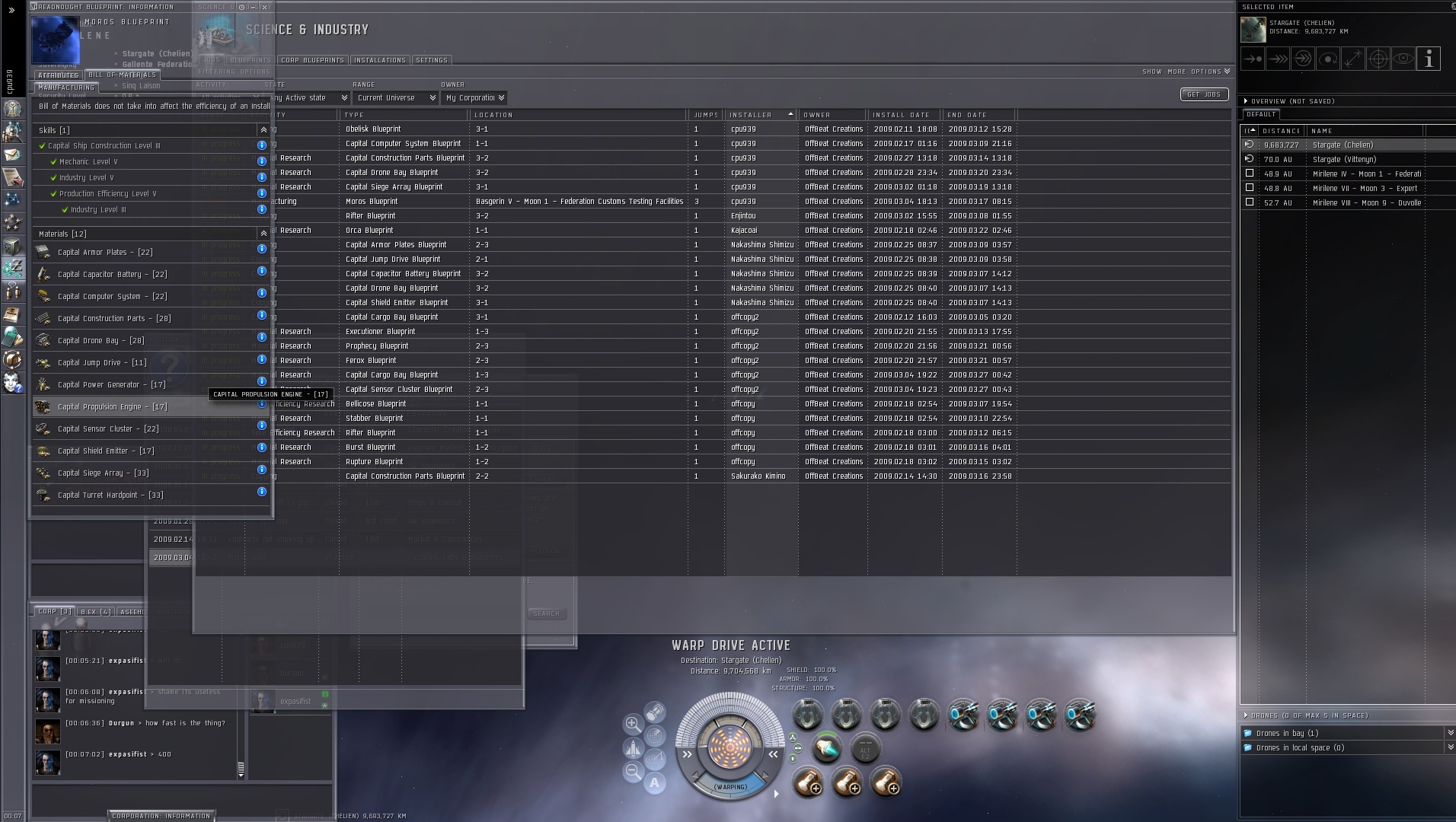The width and height of the screenshot is (1456, 822).
Task: Click the Jump through stargate icon
Action: tap(1303, 59)
